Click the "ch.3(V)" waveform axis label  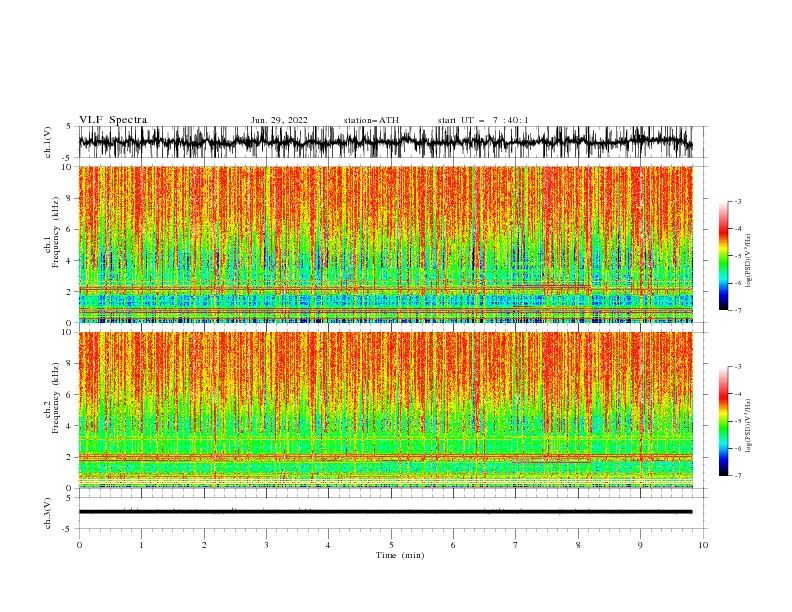[x=48, y=514]
